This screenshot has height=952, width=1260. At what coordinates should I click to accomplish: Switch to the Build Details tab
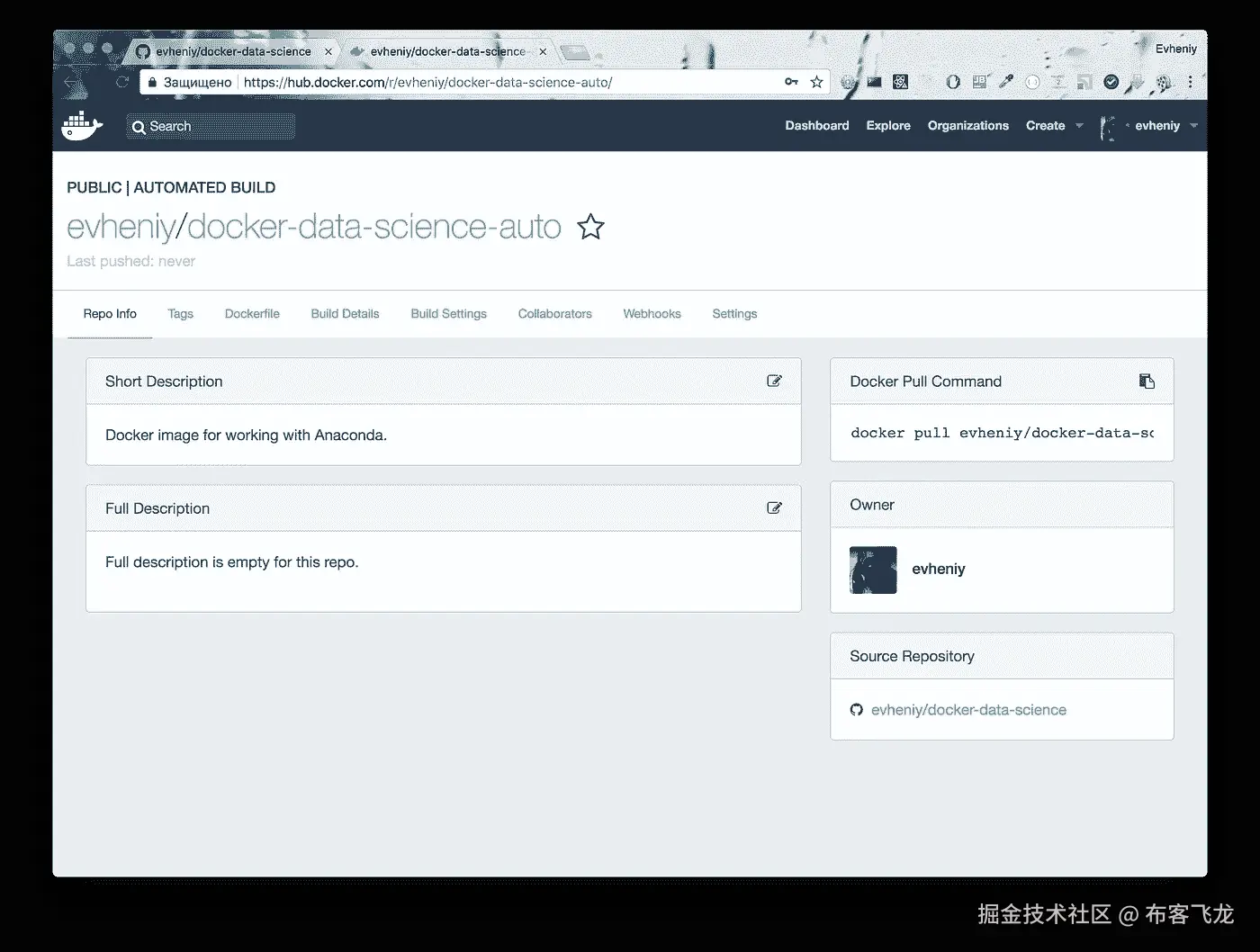(345, 314)
